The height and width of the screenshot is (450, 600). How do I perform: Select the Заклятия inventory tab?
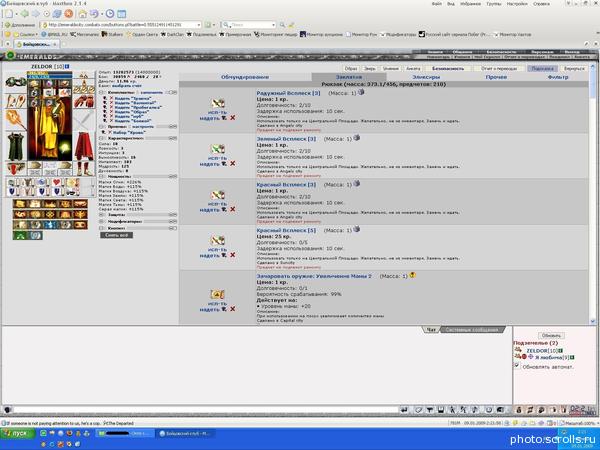point(349,77)
